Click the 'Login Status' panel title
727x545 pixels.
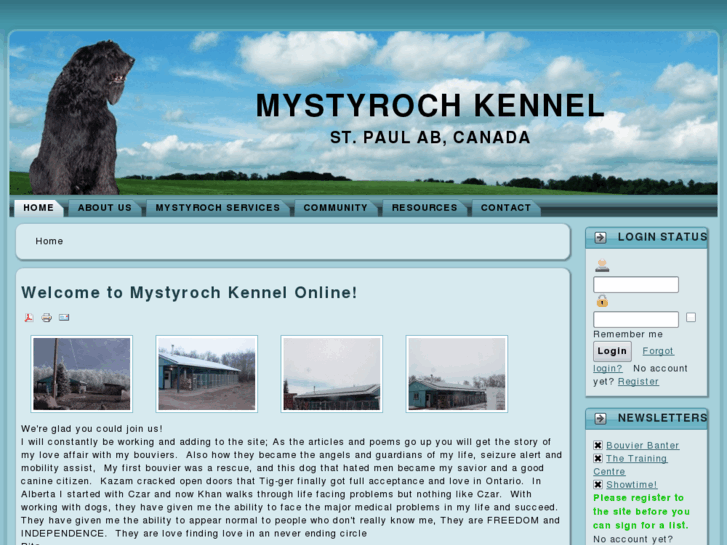click(x=663, y=237)
